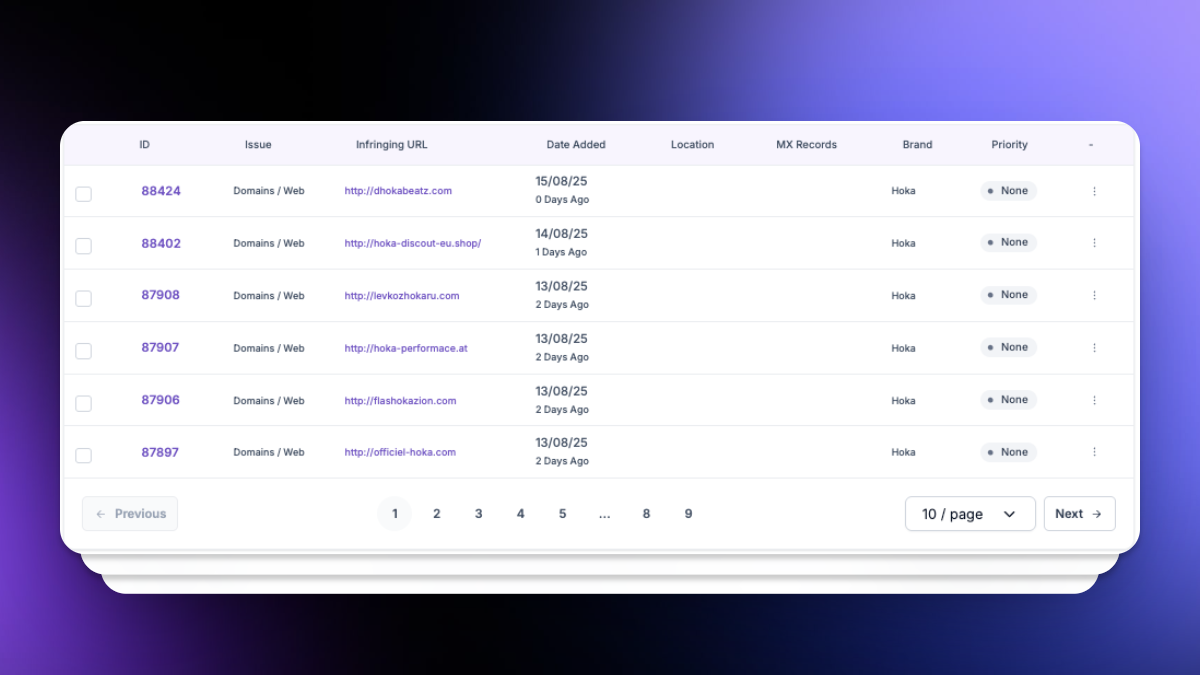Image resolution: width=1200 pixels, height=675 pixels.
Task: Open row actions menu for ID 87897
Action: (x=1094, y=452)
